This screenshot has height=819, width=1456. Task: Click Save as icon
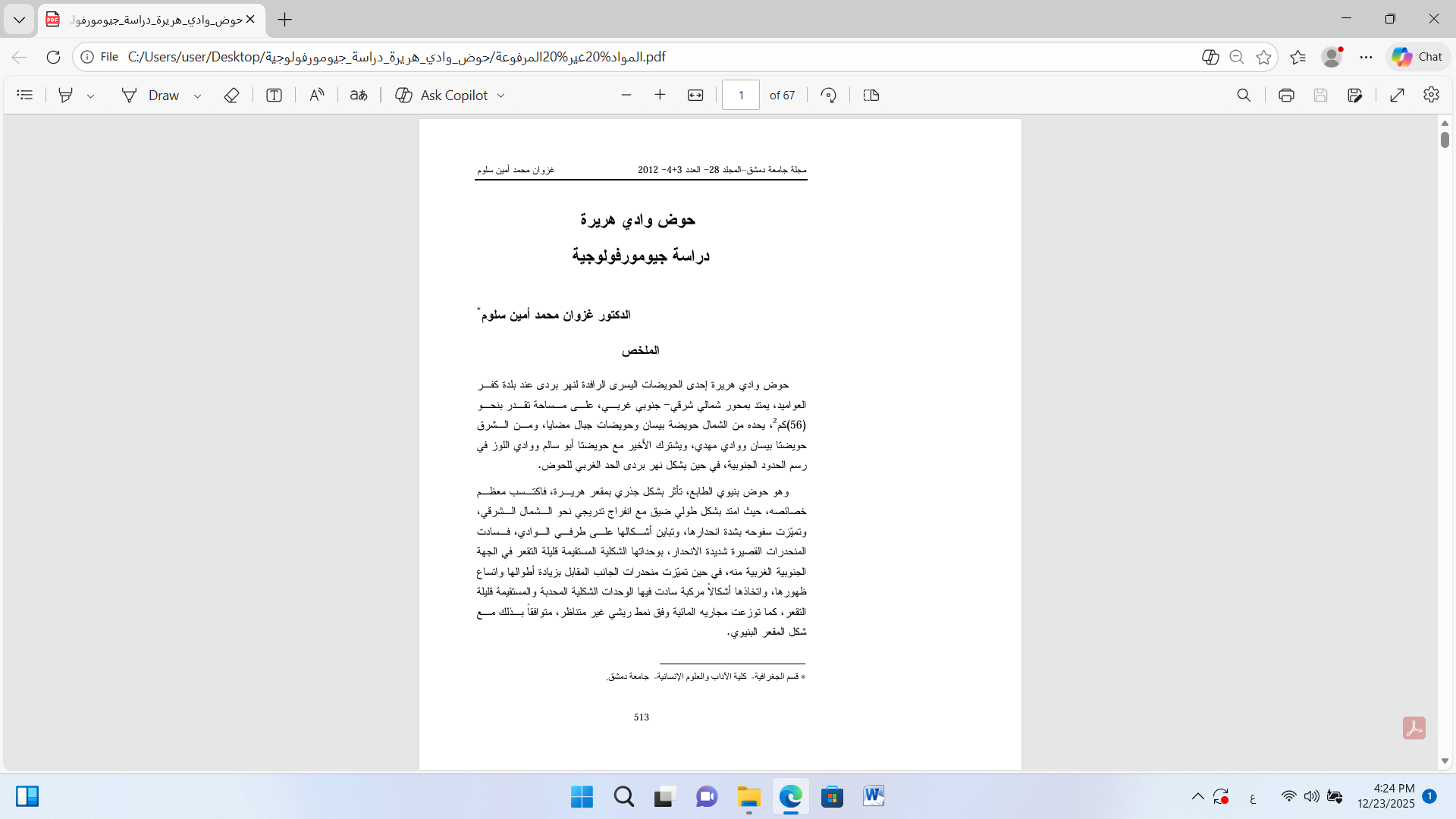1355,95
